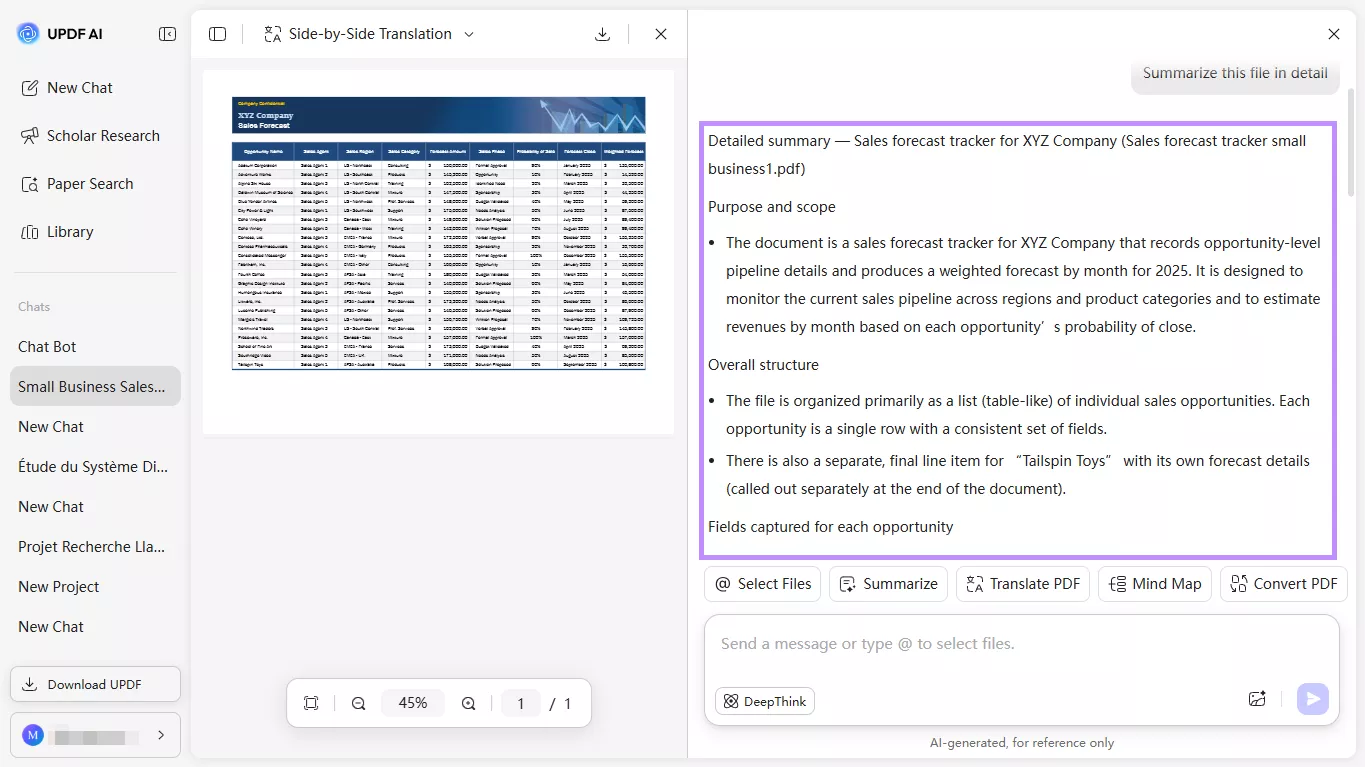Toggle the viewer sidebar panel

217,33
